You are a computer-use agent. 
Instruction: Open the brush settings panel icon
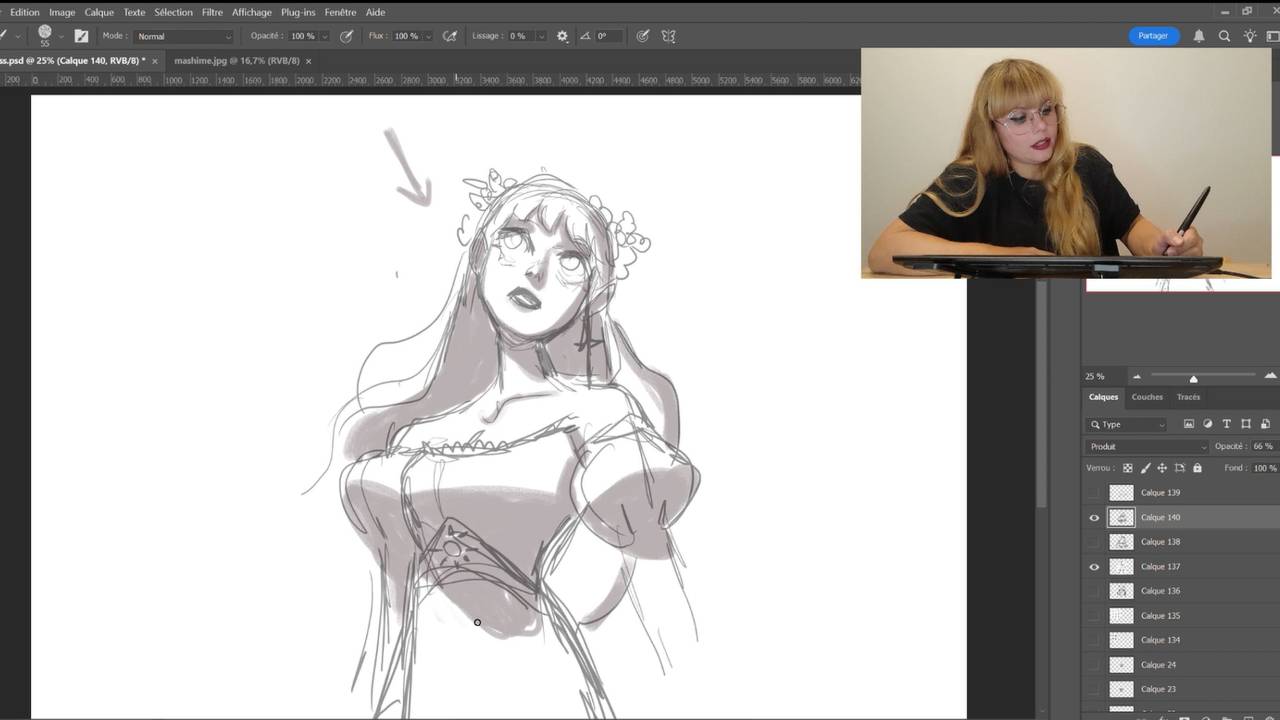point(81,36)
